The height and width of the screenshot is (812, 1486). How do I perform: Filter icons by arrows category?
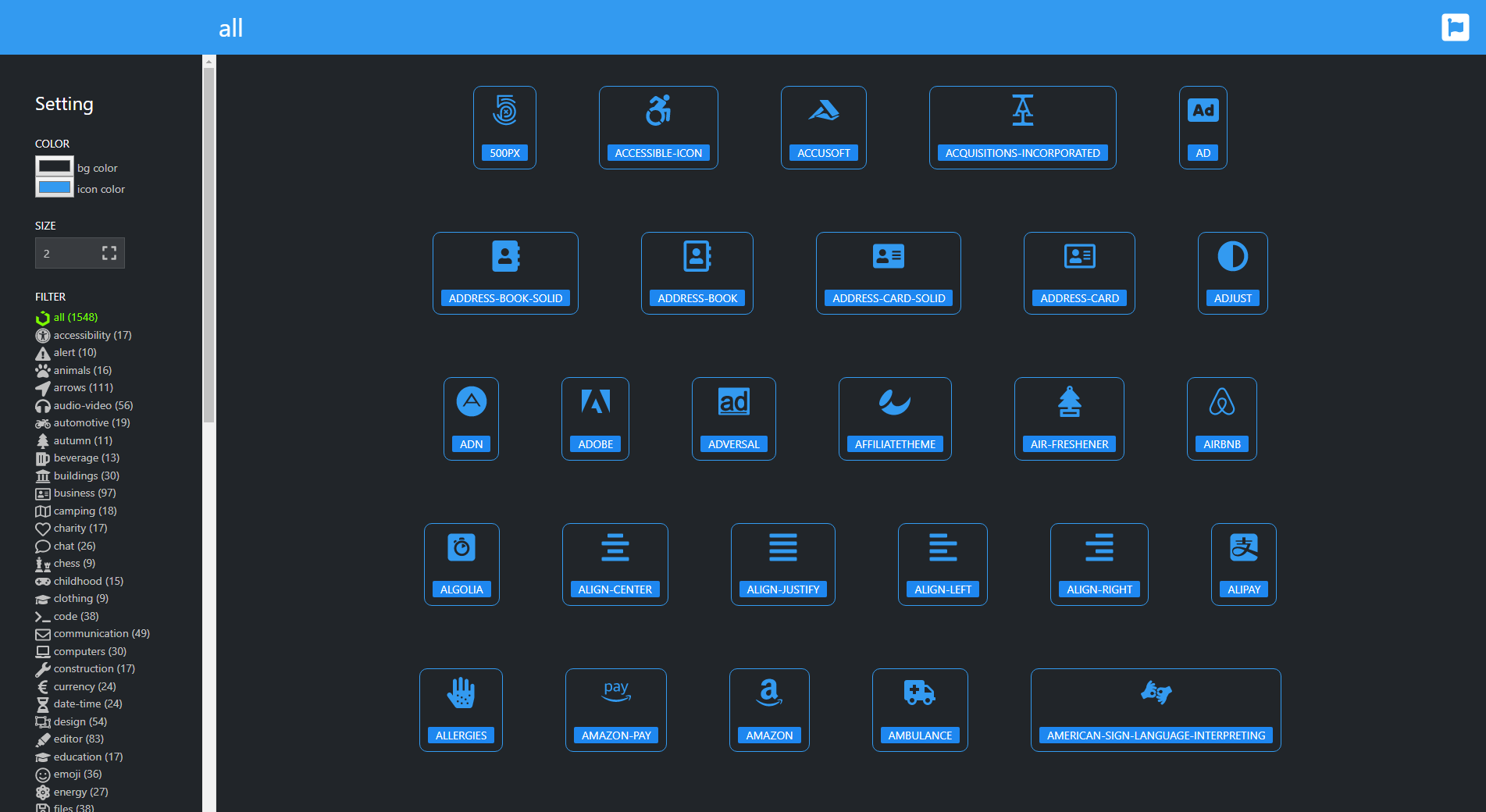pos(83,387)
